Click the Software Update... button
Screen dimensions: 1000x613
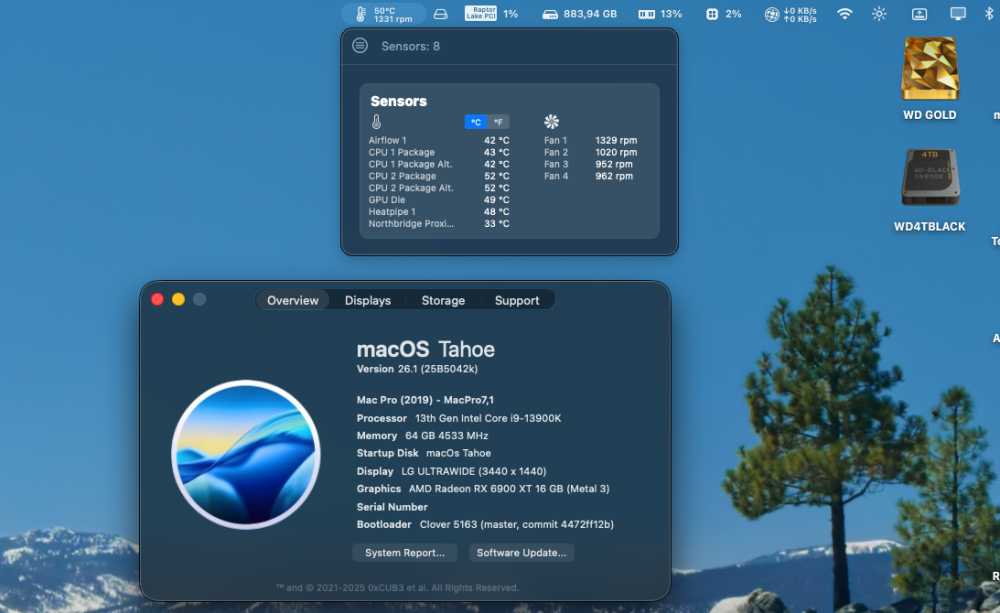coord(521,553)
